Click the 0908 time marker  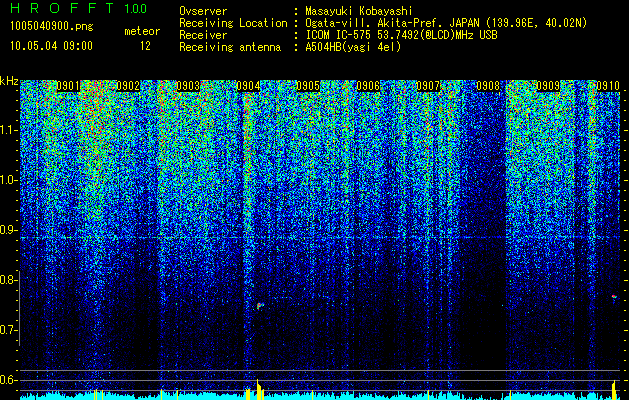pos(488,86)
